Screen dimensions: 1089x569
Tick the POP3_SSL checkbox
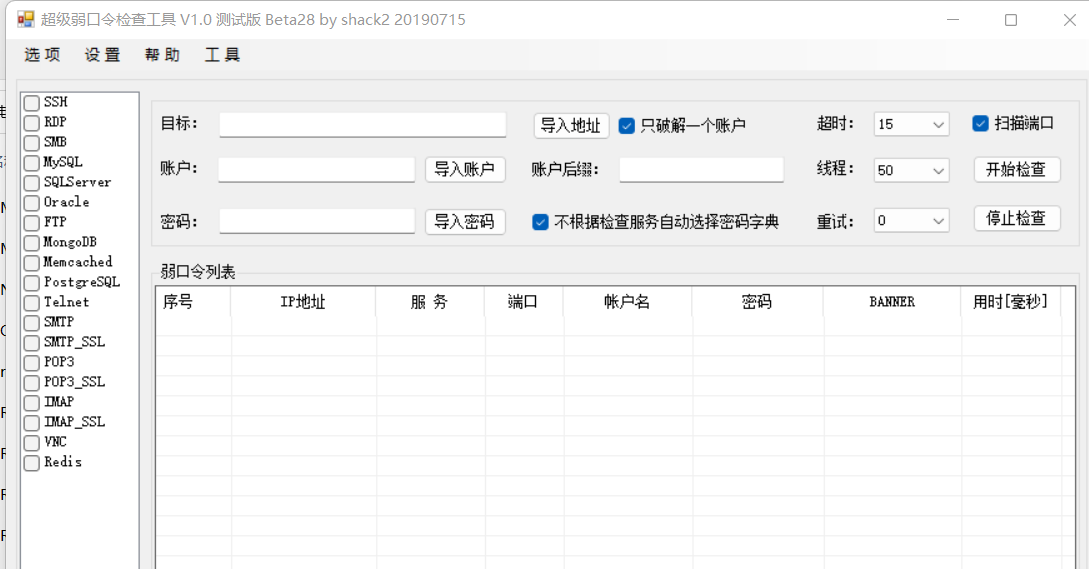pyautogui.click(x=31, y=383)
